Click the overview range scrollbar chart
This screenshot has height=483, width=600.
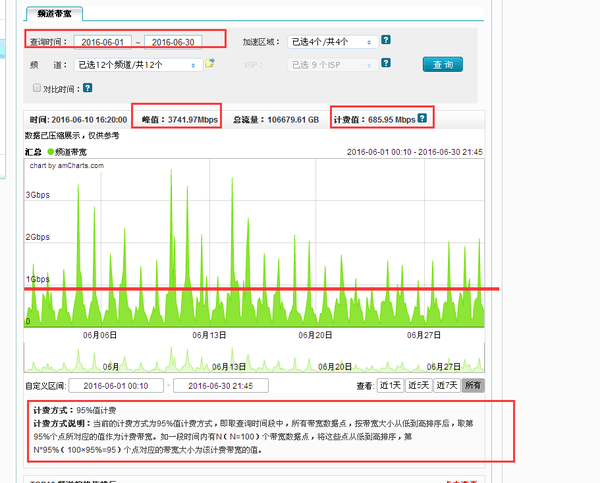pyautogui.click(x=254, y=358)
